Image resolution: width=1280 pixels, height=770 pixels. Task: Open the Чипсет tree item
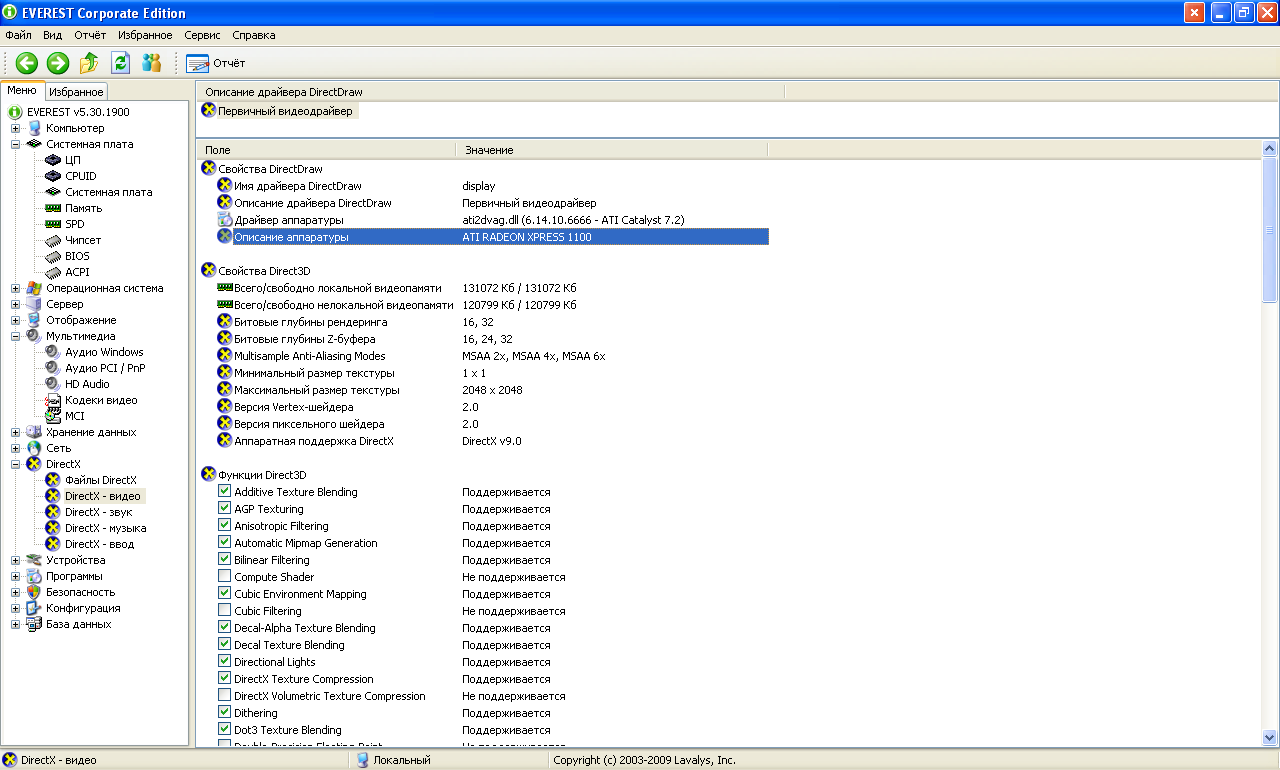coord(83,240)
